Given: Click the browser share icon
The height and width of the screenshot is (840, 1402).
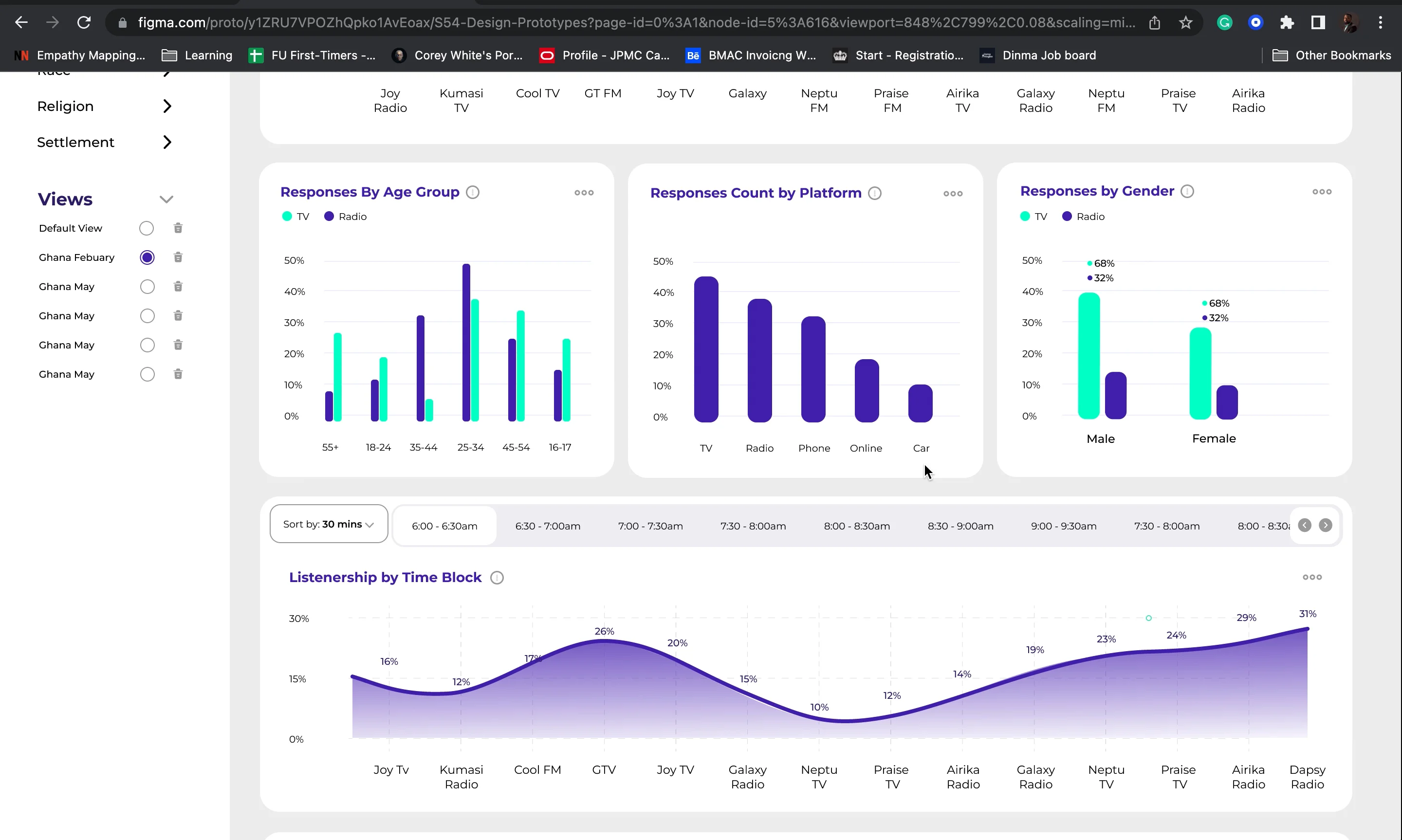Looking at the screenshot, I should point(1155,23).
